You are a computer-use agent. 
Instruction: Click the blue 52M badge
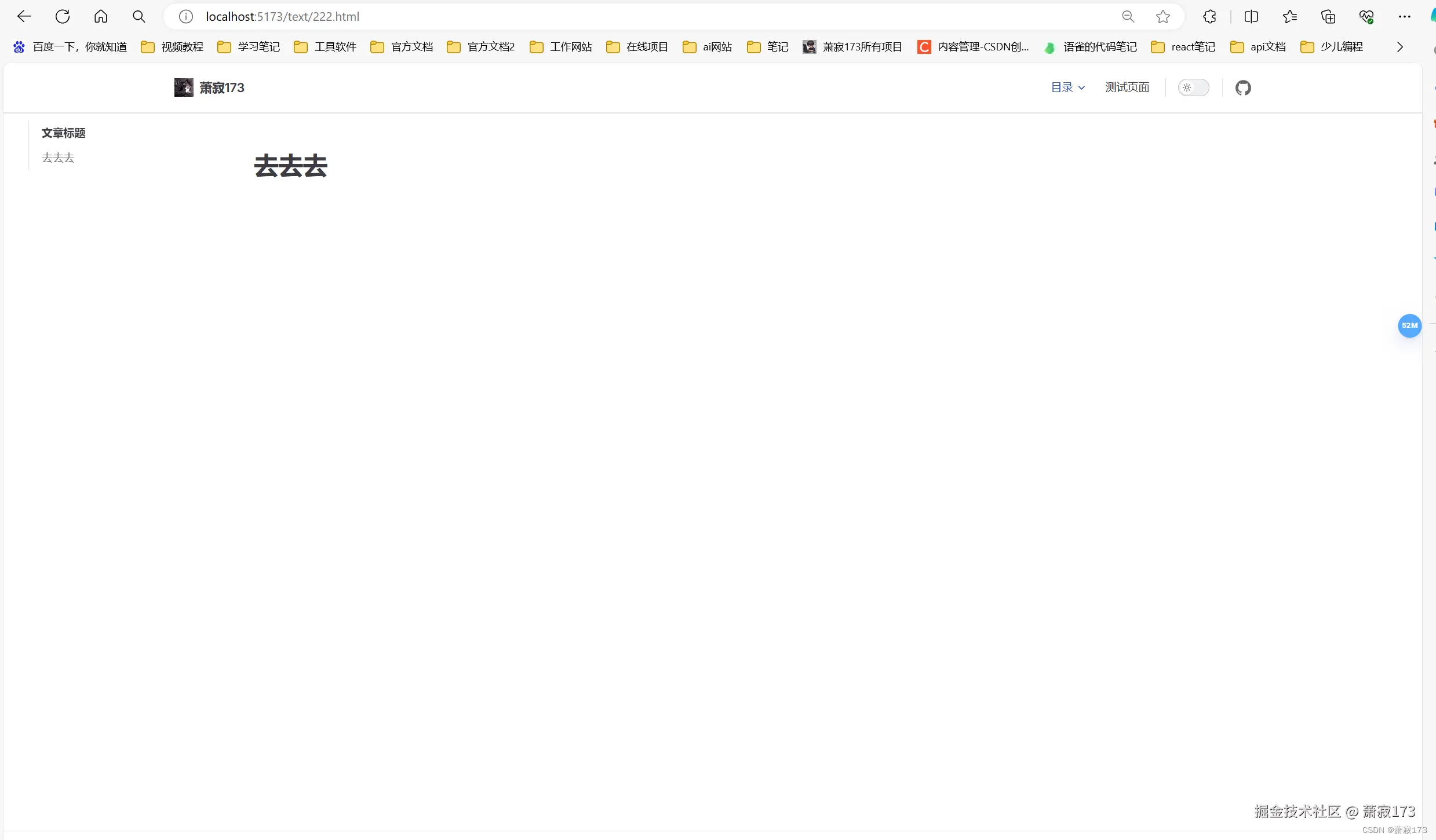point(1410,326)
